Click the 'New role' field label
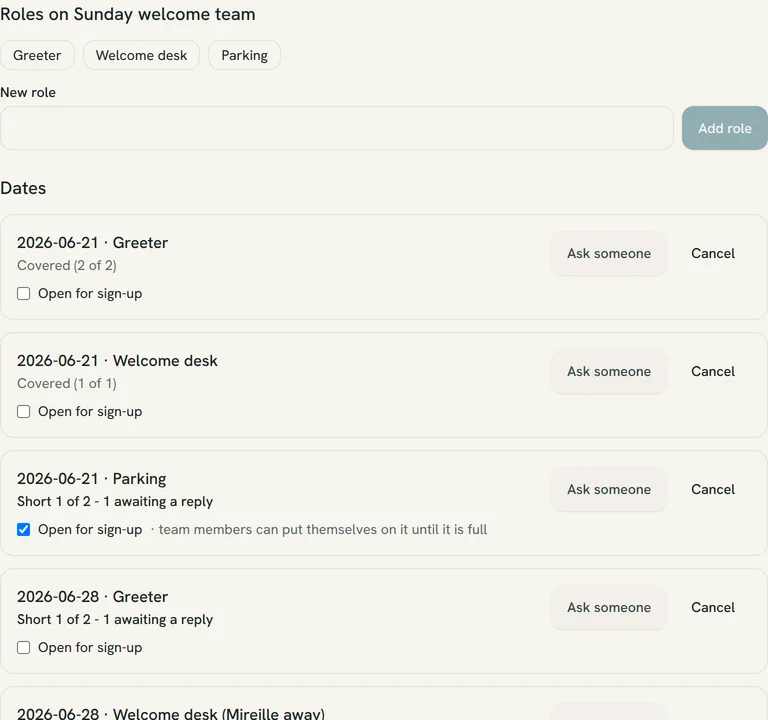 pos(28,93)
